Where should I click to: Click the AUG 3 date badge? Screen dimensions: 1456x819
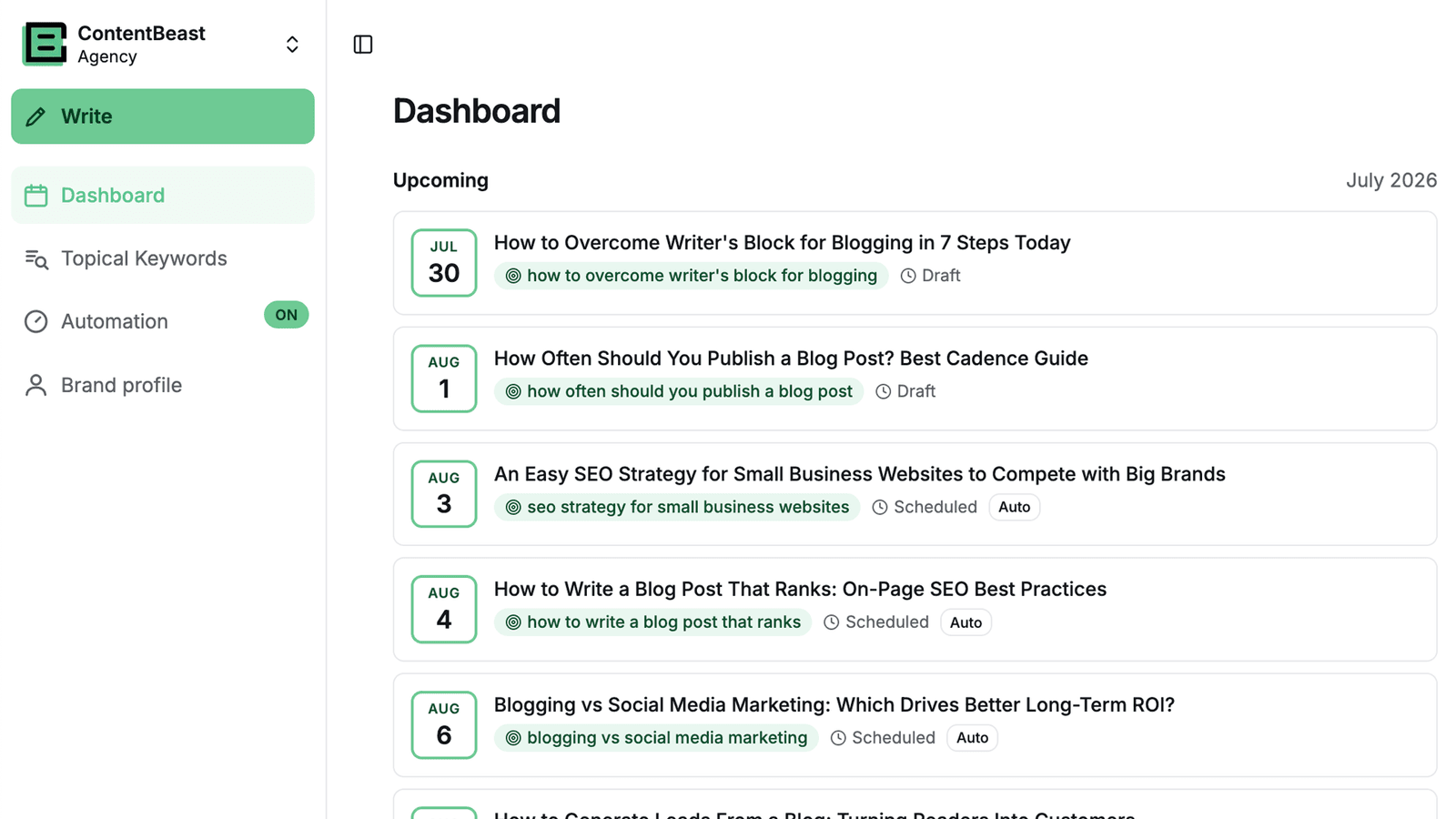click(444, 494)
